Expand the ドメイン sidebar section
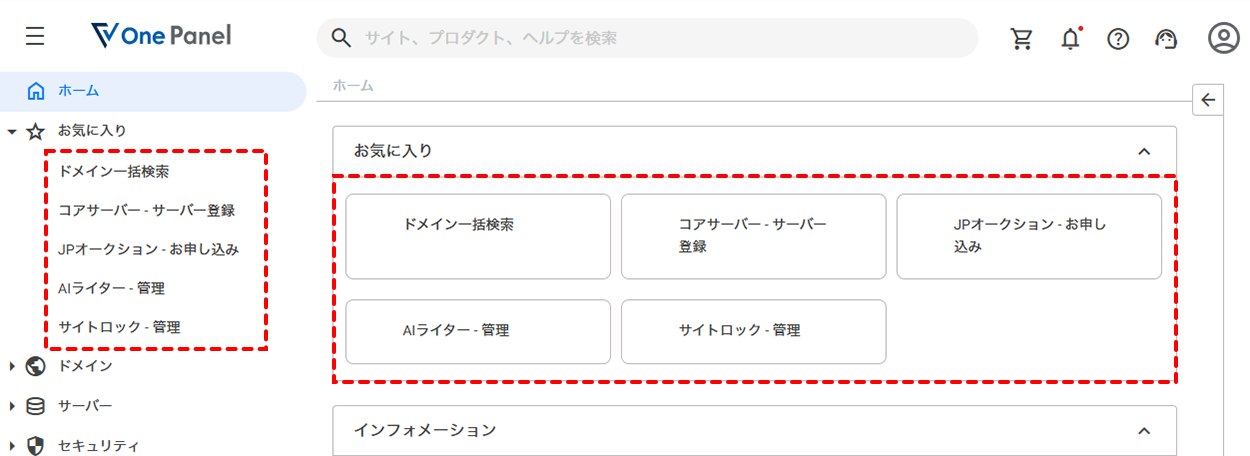 (x=12, y=366)
